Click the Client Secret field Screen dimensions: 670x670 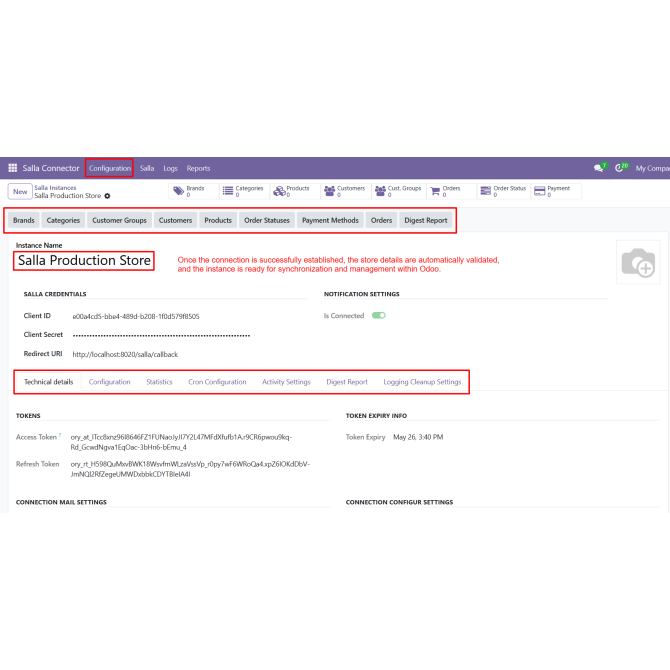161,335
